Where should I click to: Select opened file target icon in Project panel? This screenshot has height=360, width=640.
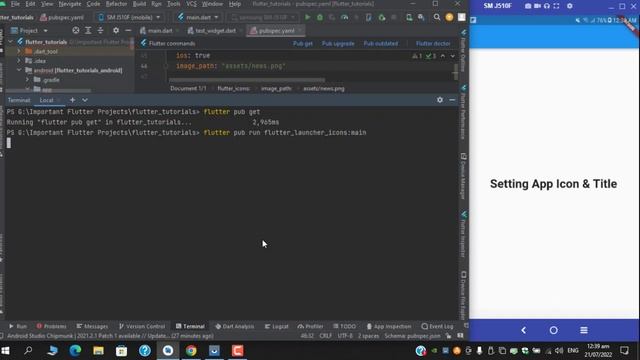point(76,31)
